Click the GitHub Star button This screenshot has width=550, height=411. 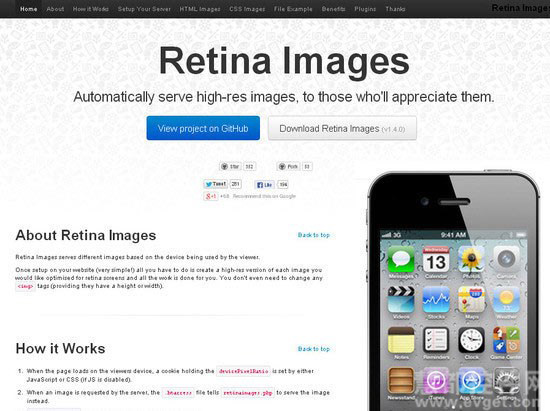pos(230,167)
